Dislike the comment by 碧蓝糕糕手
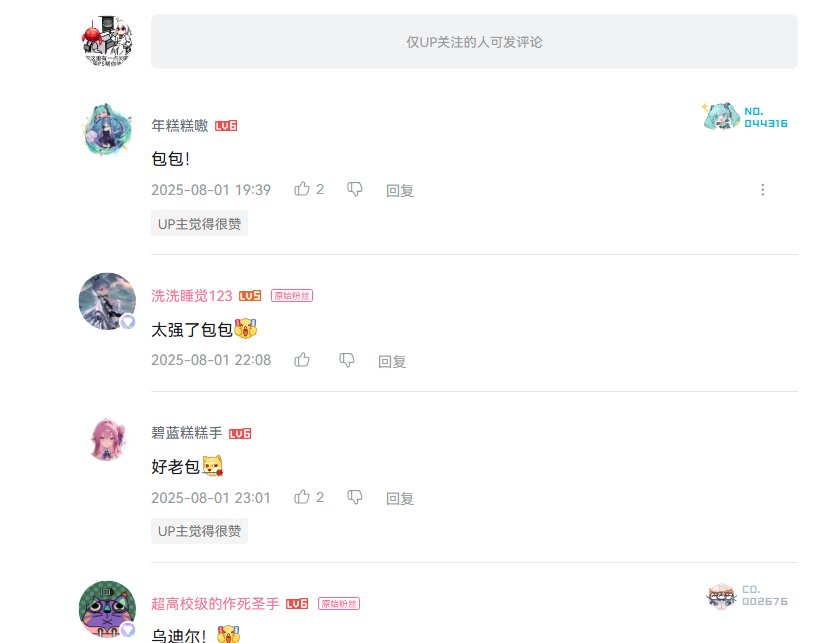This screenshot has width=818, height=643. (355, 496)
